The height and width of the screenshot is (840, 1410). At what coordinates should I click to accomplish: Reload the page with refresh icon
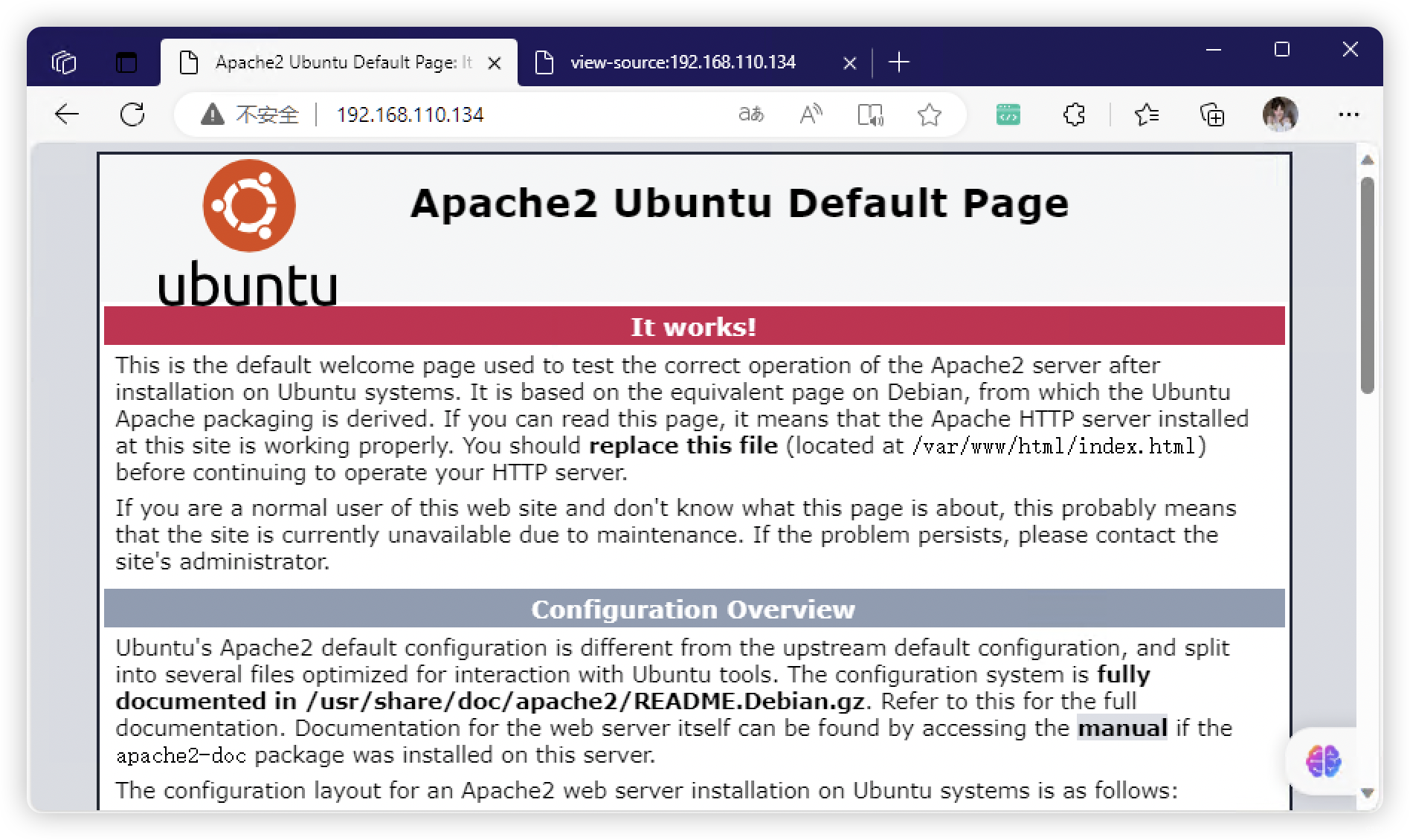[x=132, y=114]
